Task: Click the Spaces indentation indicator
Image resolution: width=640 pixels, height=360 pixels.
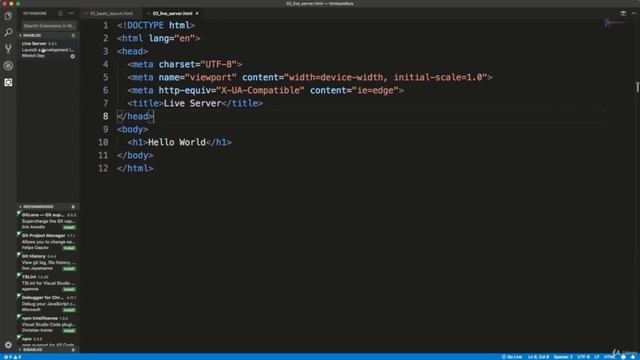Action: (x=563, y=357)
